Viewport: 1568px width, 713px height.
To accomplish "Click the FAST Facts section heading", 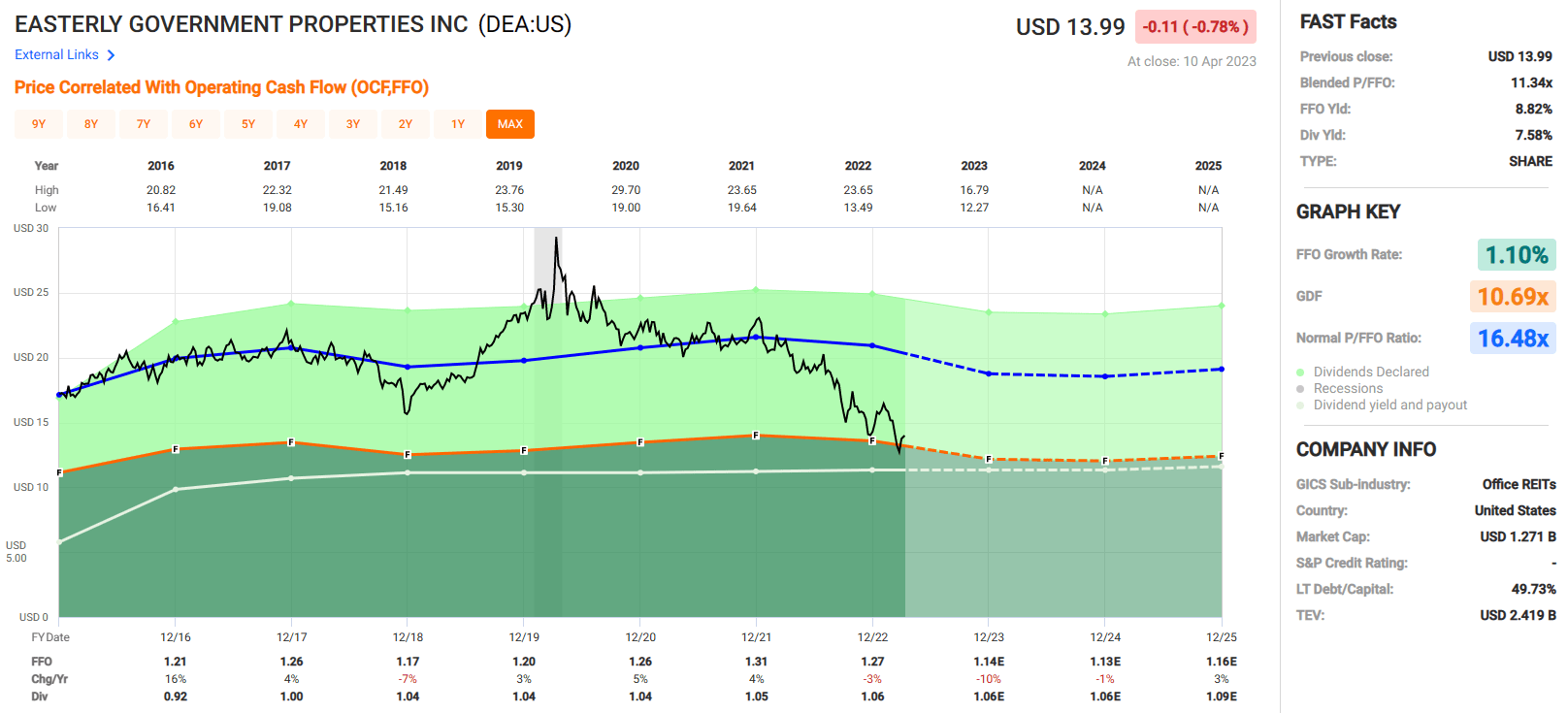I will (x=1348, y=21).
